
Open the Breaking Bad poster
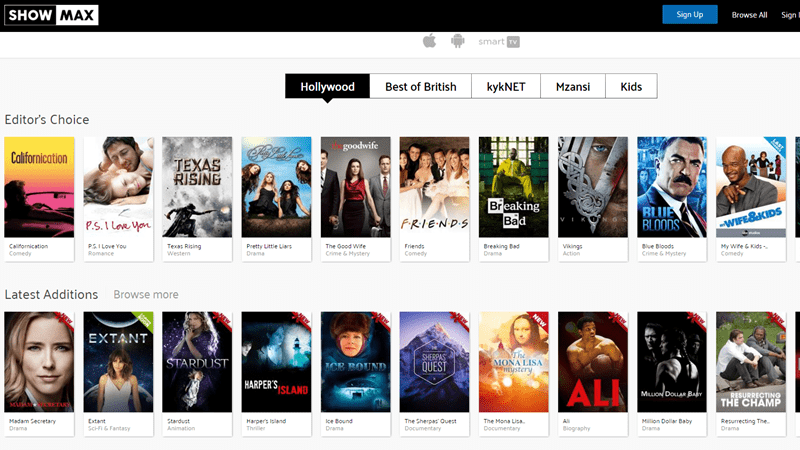coord(514,187)
